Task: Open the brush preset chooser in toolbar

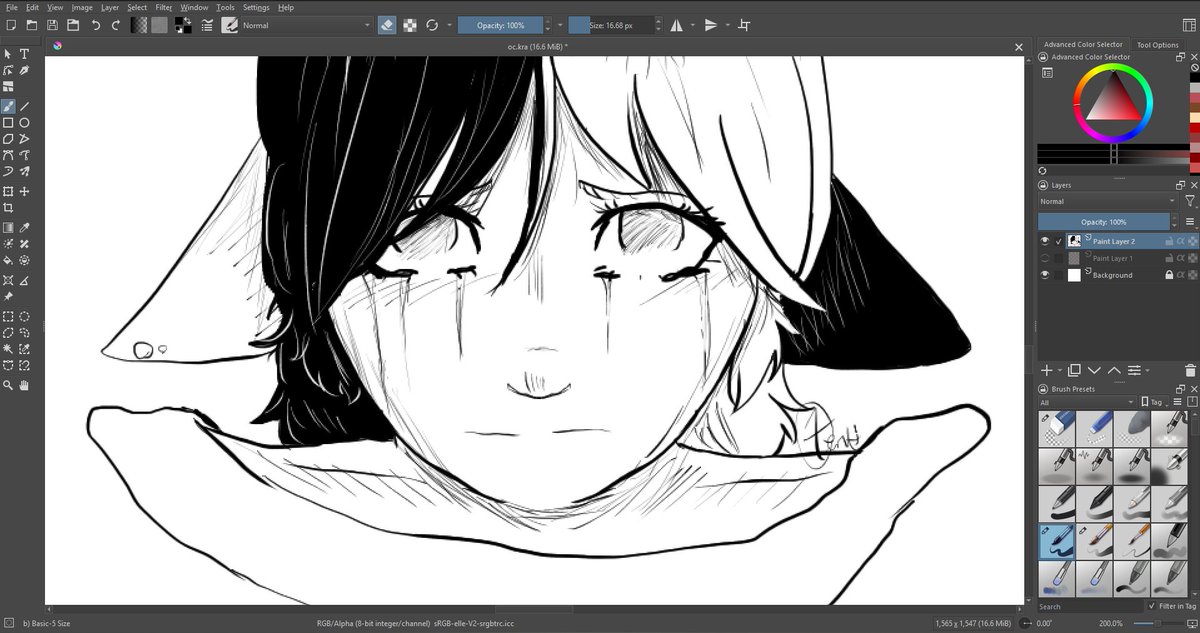Action: [229, 25]
